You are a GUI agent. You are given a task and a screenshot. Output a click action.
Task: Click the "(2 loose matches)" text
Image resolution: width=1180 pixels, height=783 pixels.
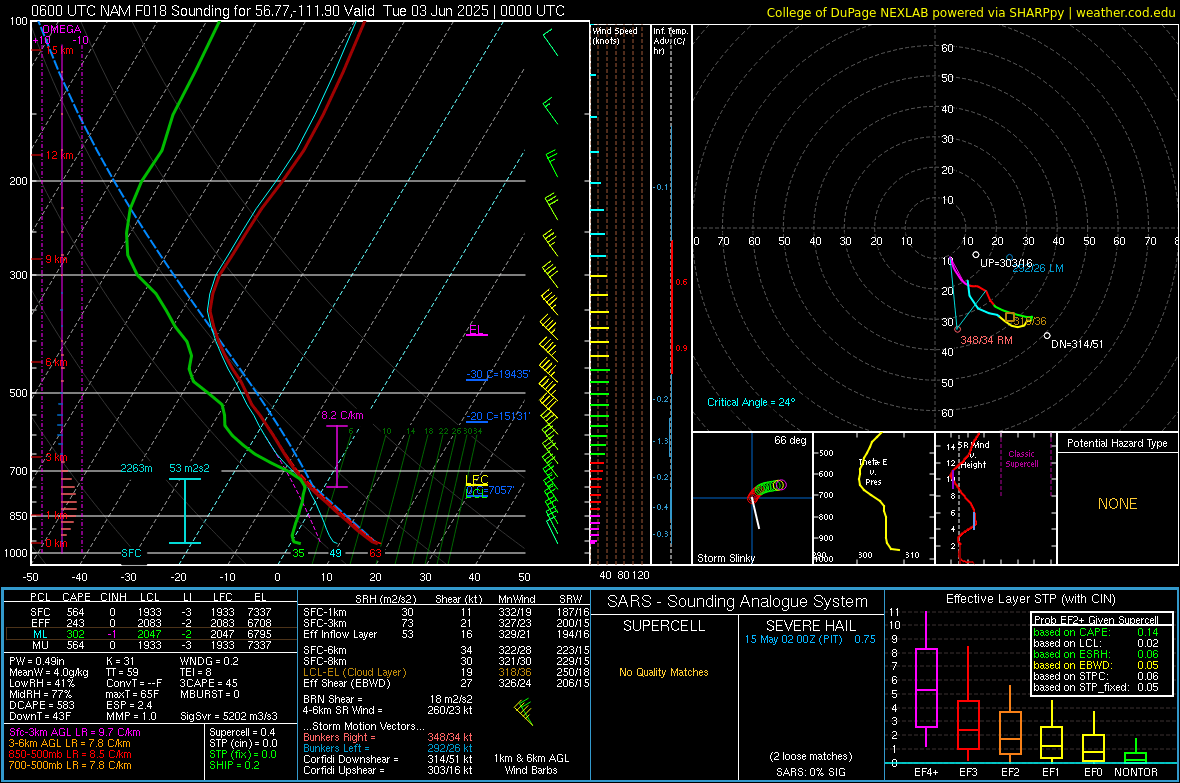pyautogui.click(x=811, y=757)
